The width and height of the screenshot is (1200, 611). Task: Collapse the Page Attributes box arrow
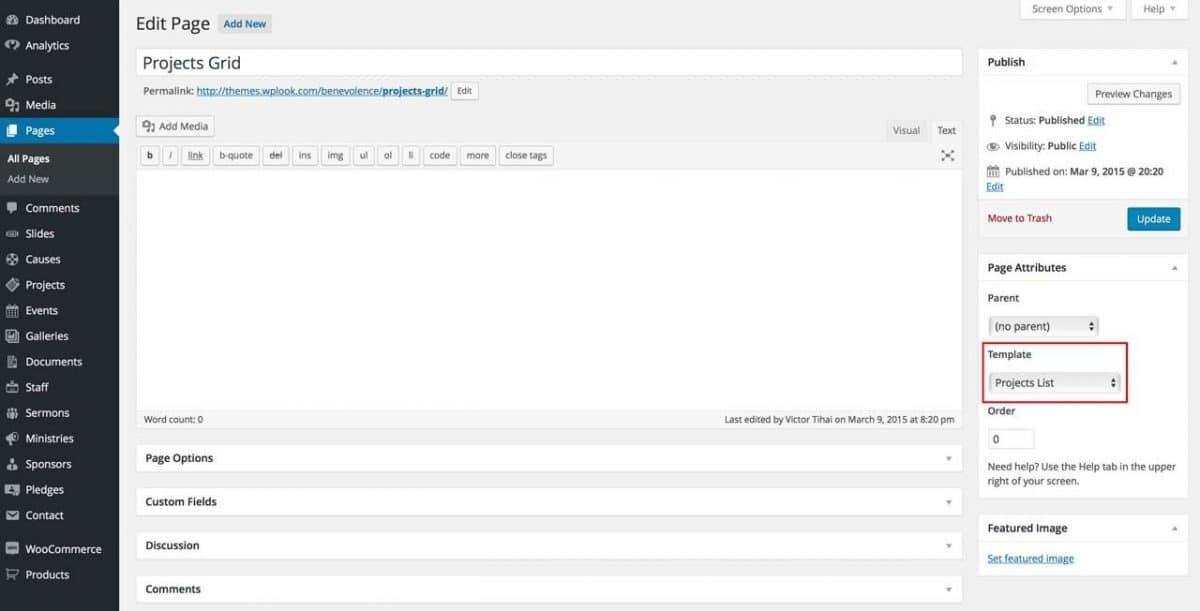coord(1173,268)
